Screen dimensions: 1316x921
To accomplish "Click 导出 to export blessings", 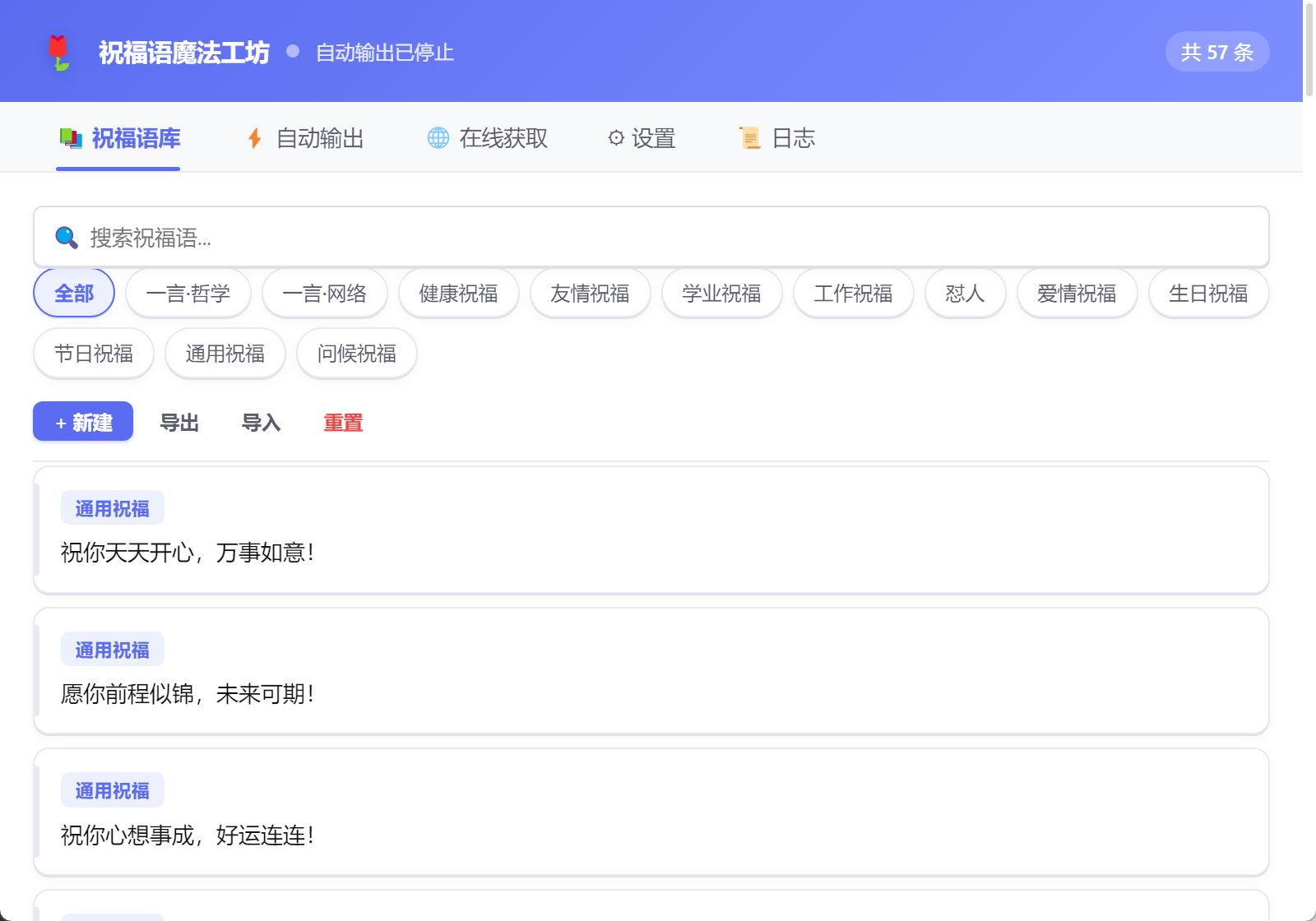I will [179, 423].
